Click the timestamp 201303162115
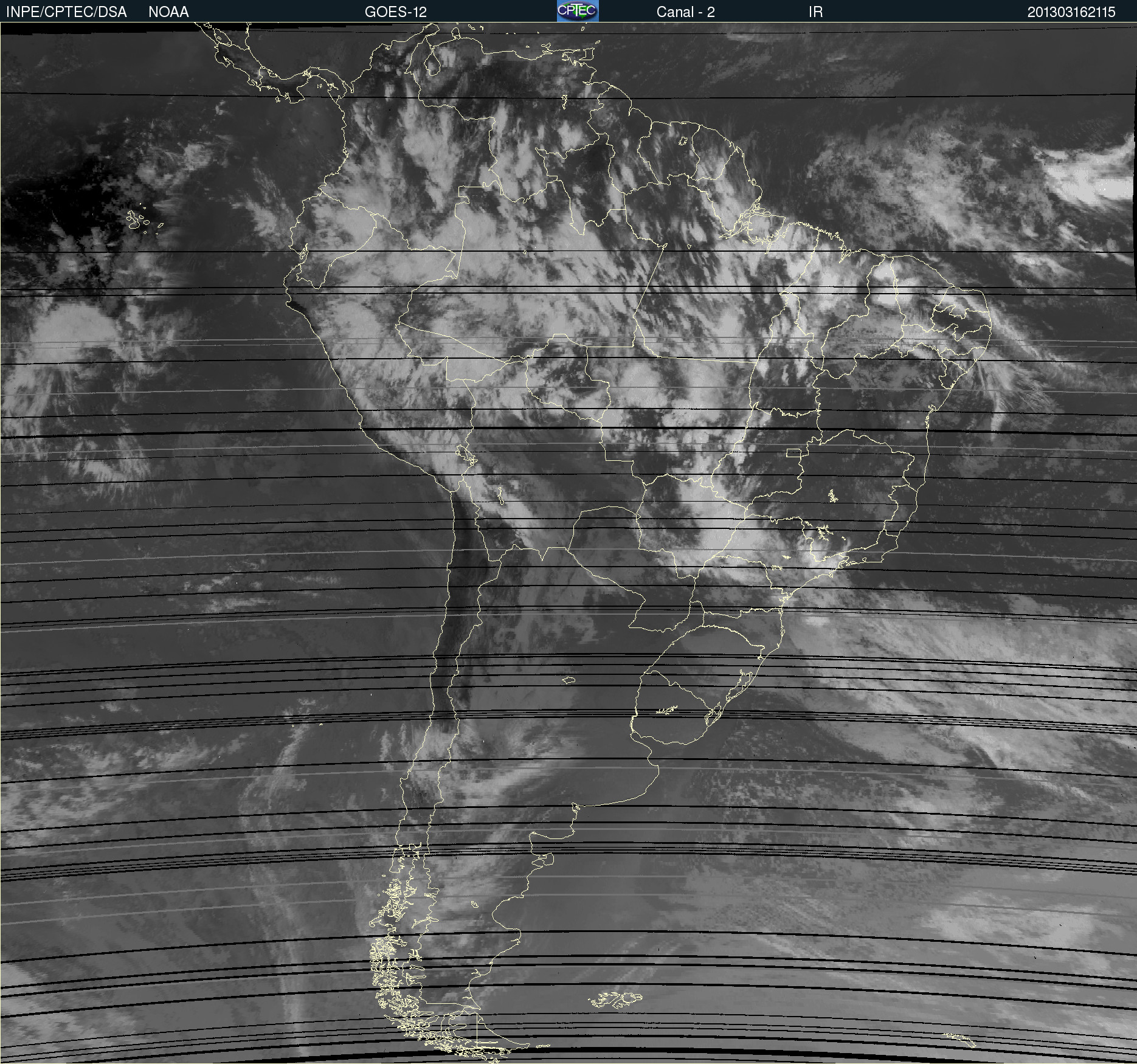Screen dimensions: 1137x1064 pos(1071,12)
